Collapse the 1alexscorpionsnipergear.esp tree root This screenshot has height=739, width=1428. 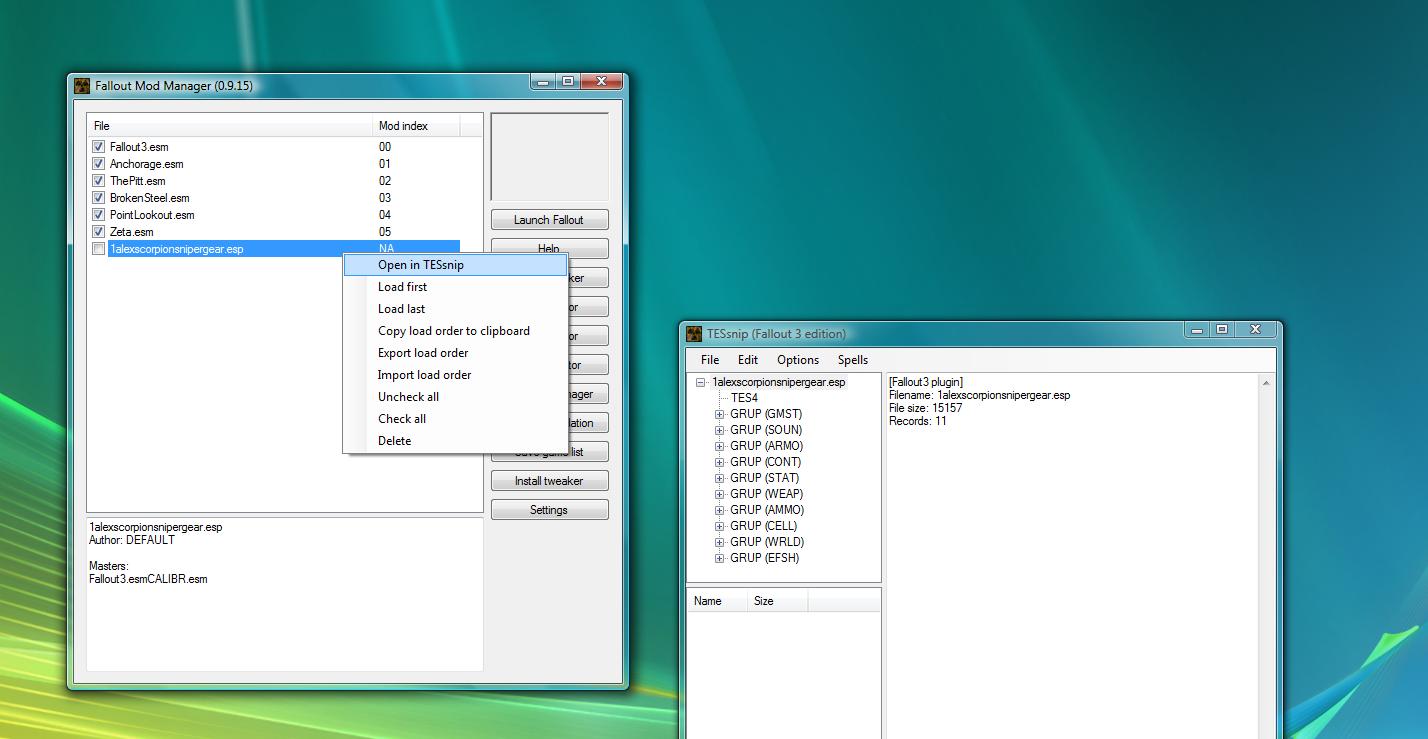click(703, 382)
